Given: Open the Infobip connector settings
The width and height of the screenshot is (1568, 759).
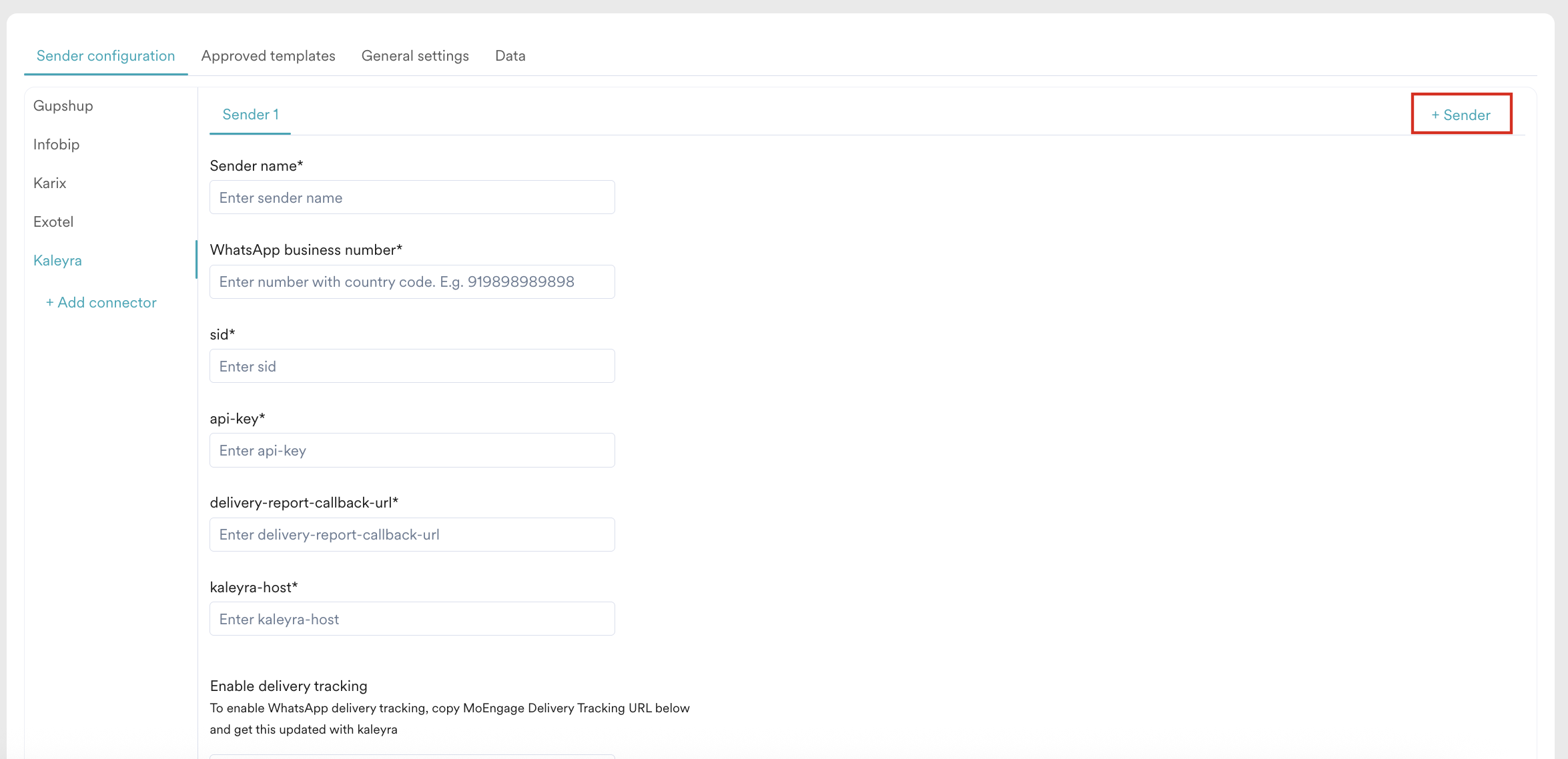Looking at the screenshot, I should 57,144.
